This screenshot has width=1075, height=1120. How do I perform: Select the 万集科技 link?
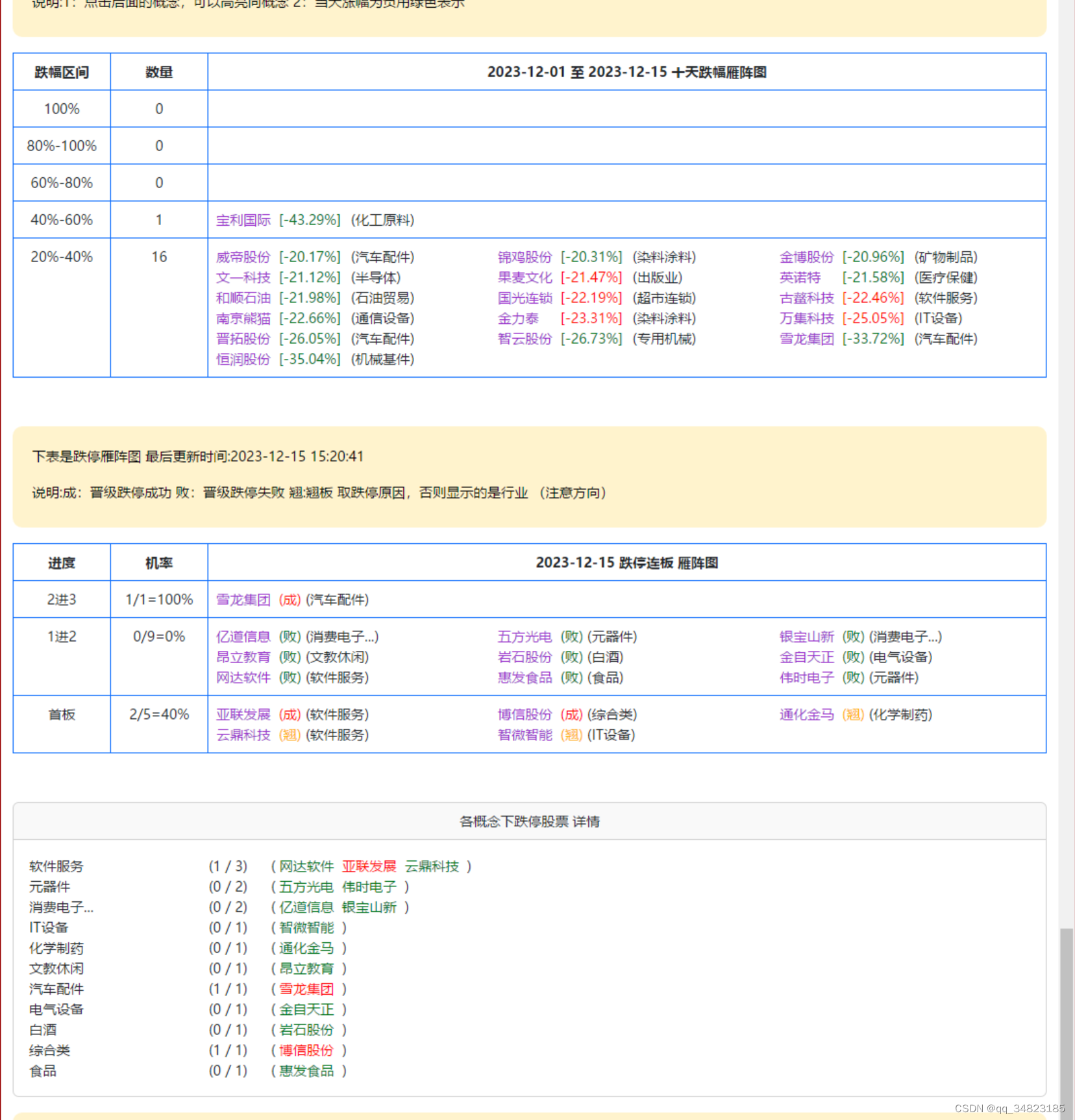(x=806, y=319)
